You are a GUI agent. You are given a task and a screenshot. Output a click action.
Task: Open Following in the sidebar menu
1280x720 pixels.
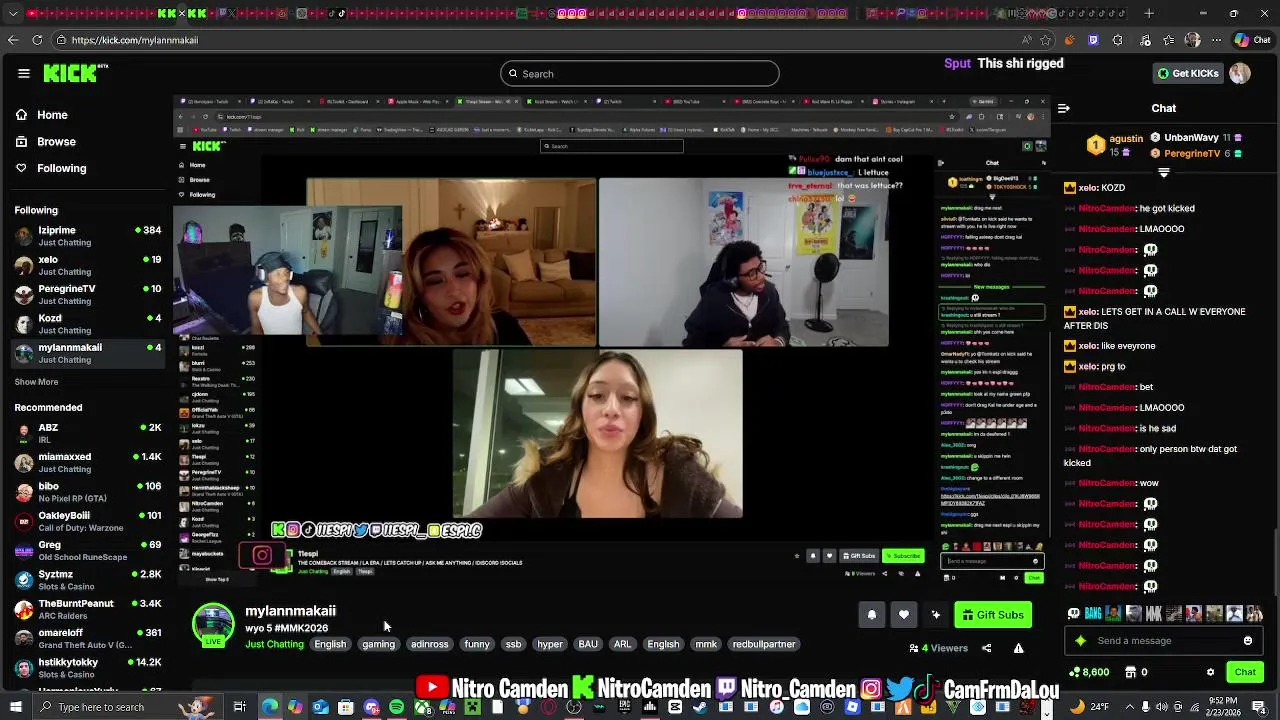pyautogui.click(x=51, y=168)
